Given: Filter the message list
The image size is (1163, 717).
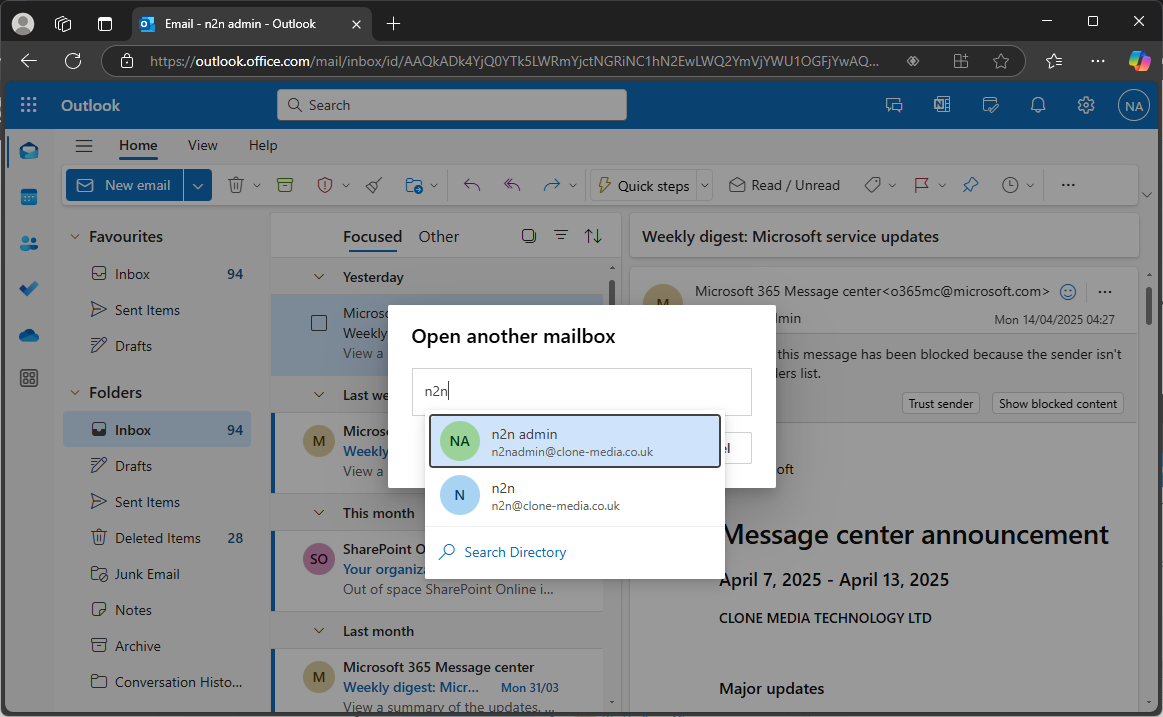Looking at the screenshot, I should coord(561,236).
